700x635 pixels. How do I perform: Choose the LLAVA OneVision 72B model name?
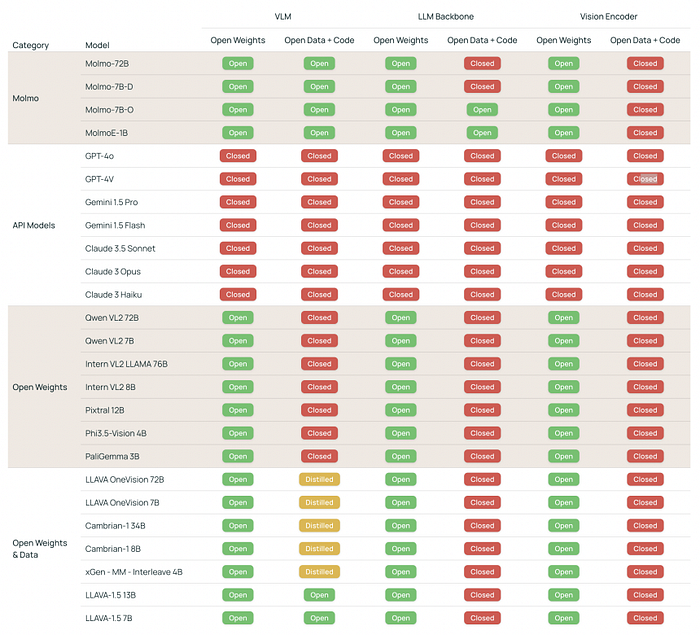(125, 480)
